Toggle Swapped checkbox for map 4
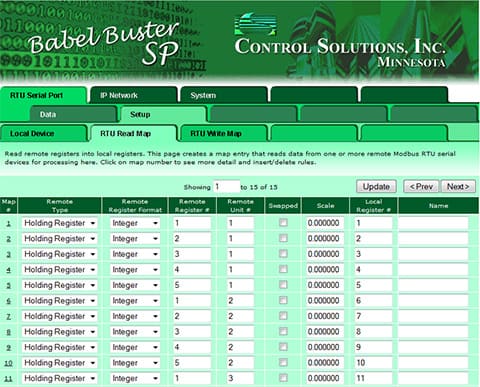Image resolution: width=480 pixels, height=387 pixels. point(283,269)
